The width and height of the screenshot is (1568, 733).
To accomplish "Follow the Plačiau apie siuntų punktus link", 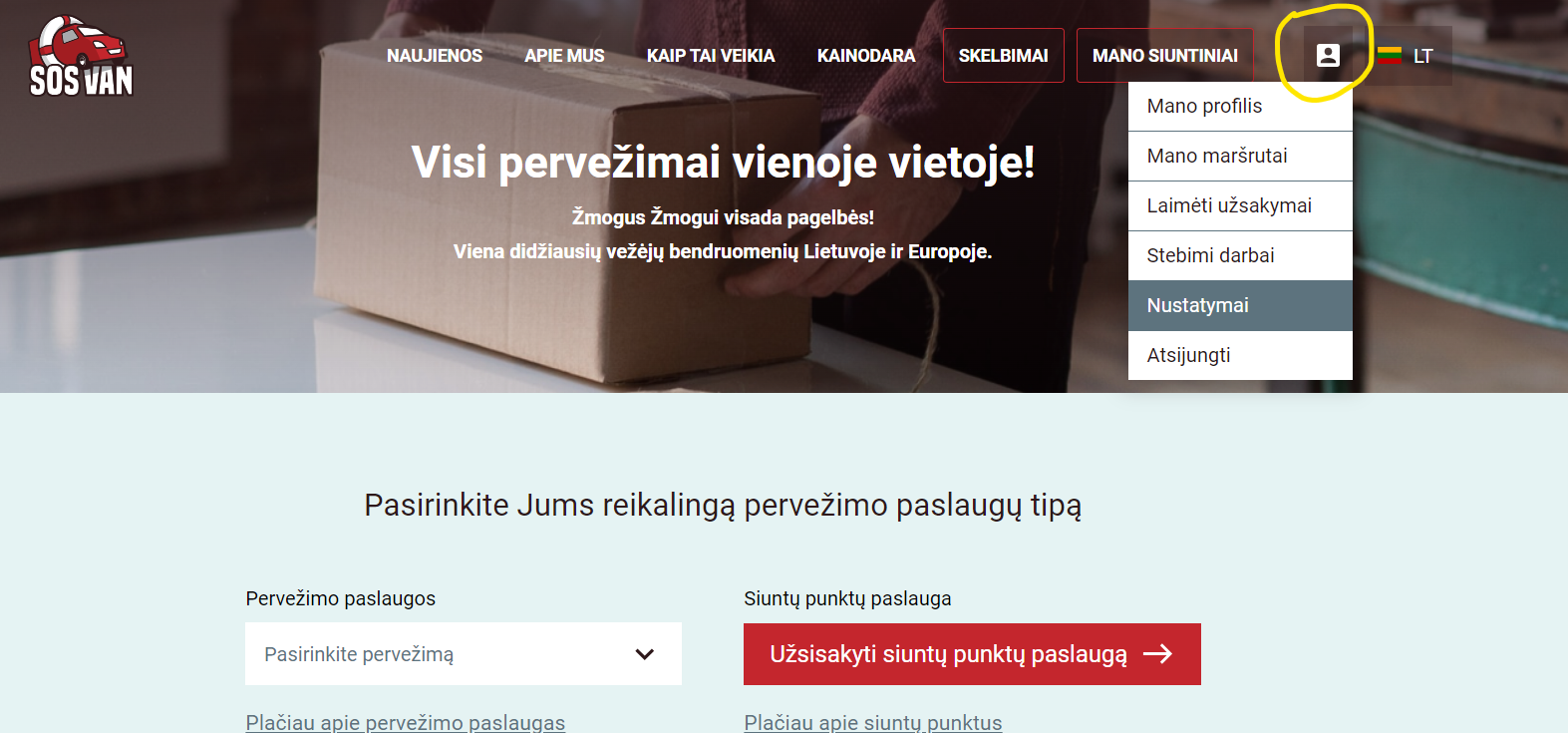I will [873, 722].
